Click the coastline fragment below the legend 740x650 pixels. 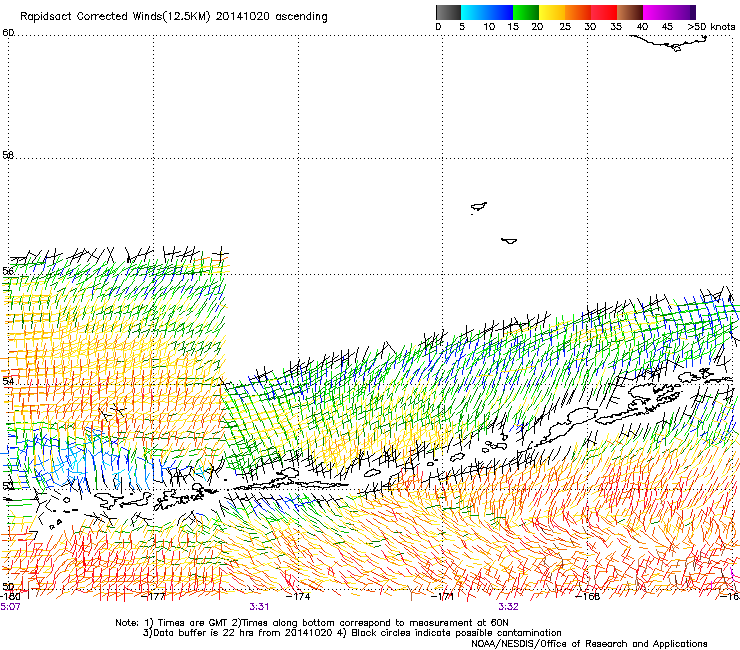tap(669, 43)
